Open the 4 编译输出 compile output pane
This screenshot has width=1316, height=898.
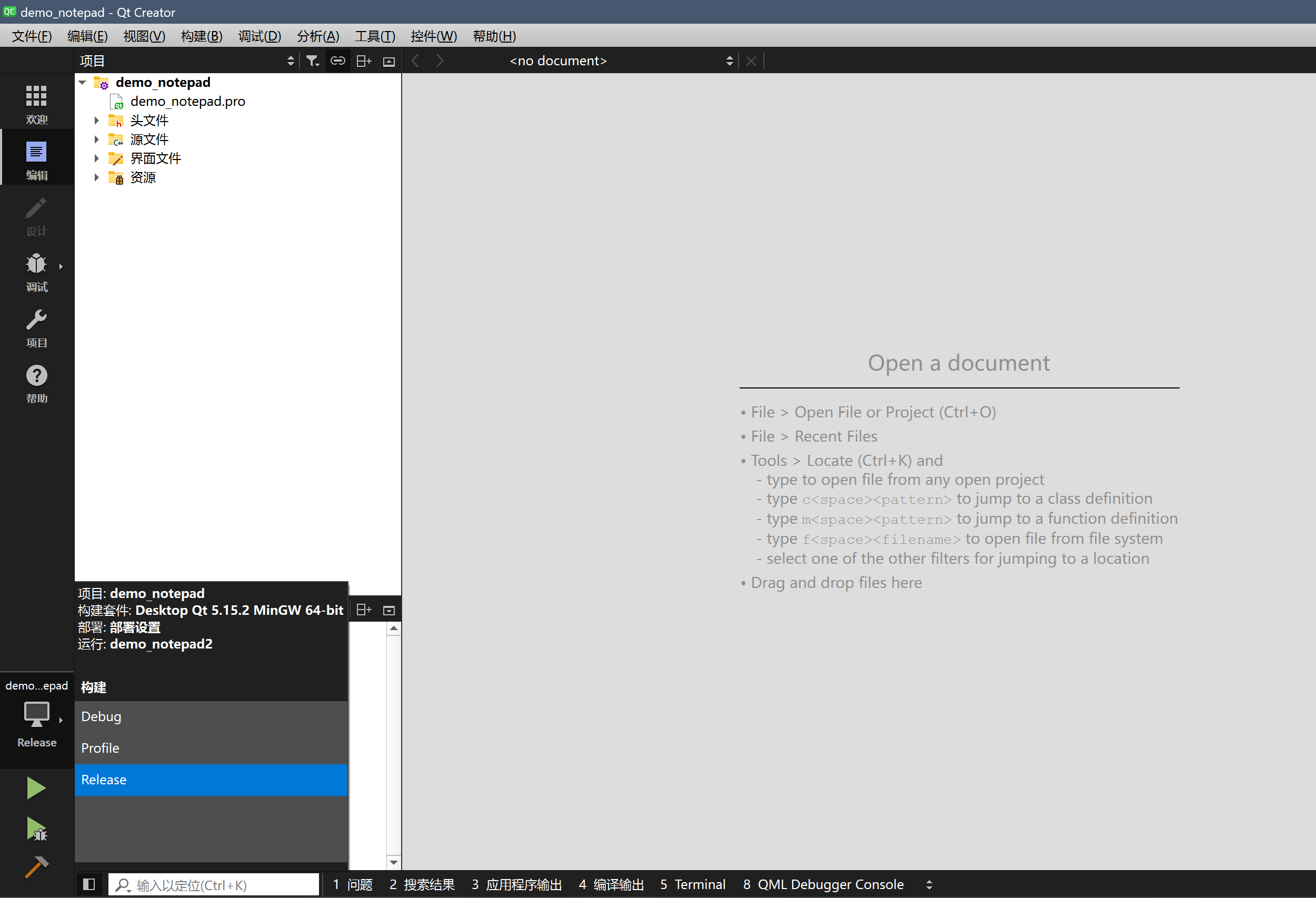611,884
